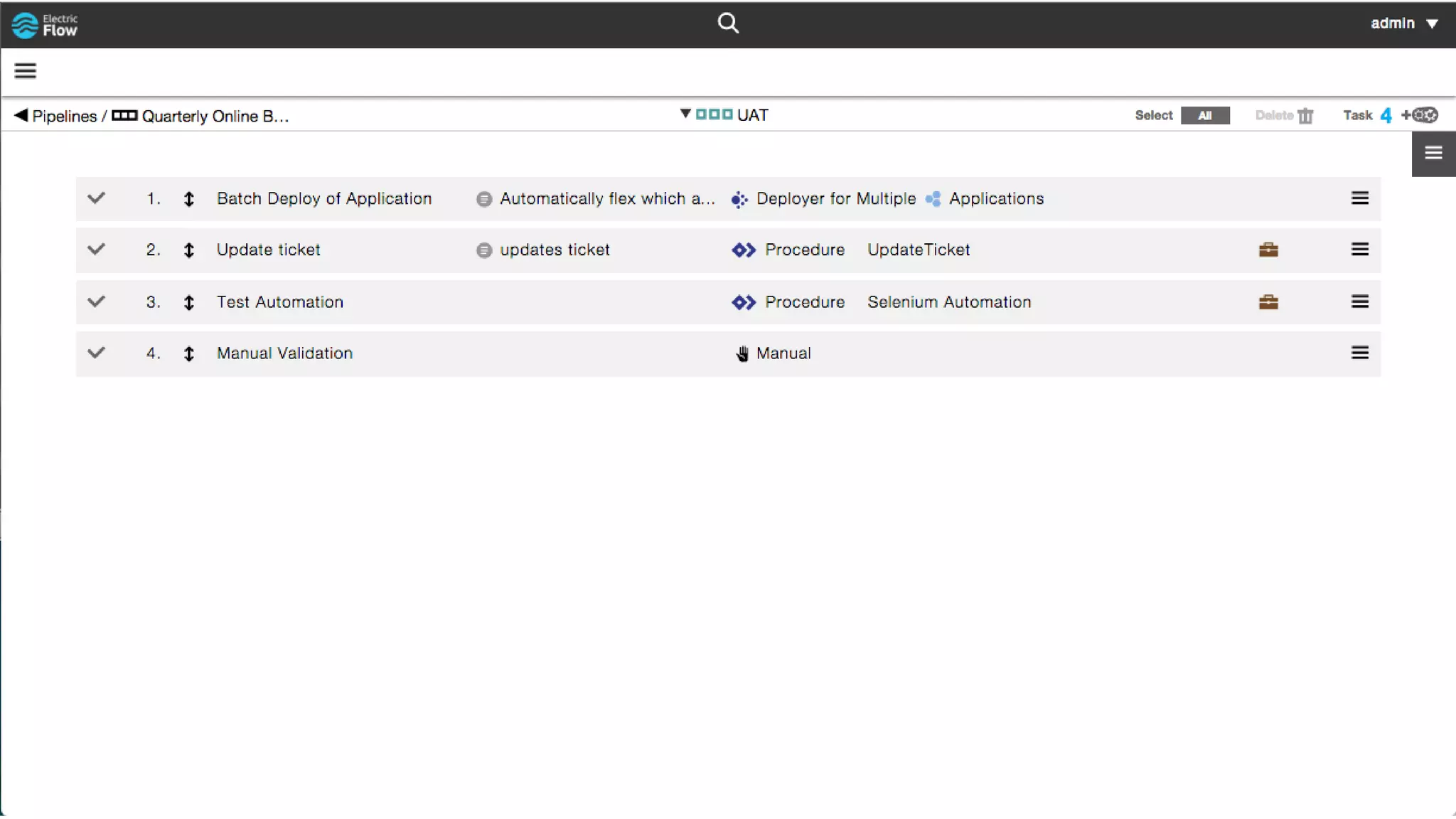Open actions menu for Batch Deploy row
This screenshot has width=1456, height=819.
click(1359, 198)
